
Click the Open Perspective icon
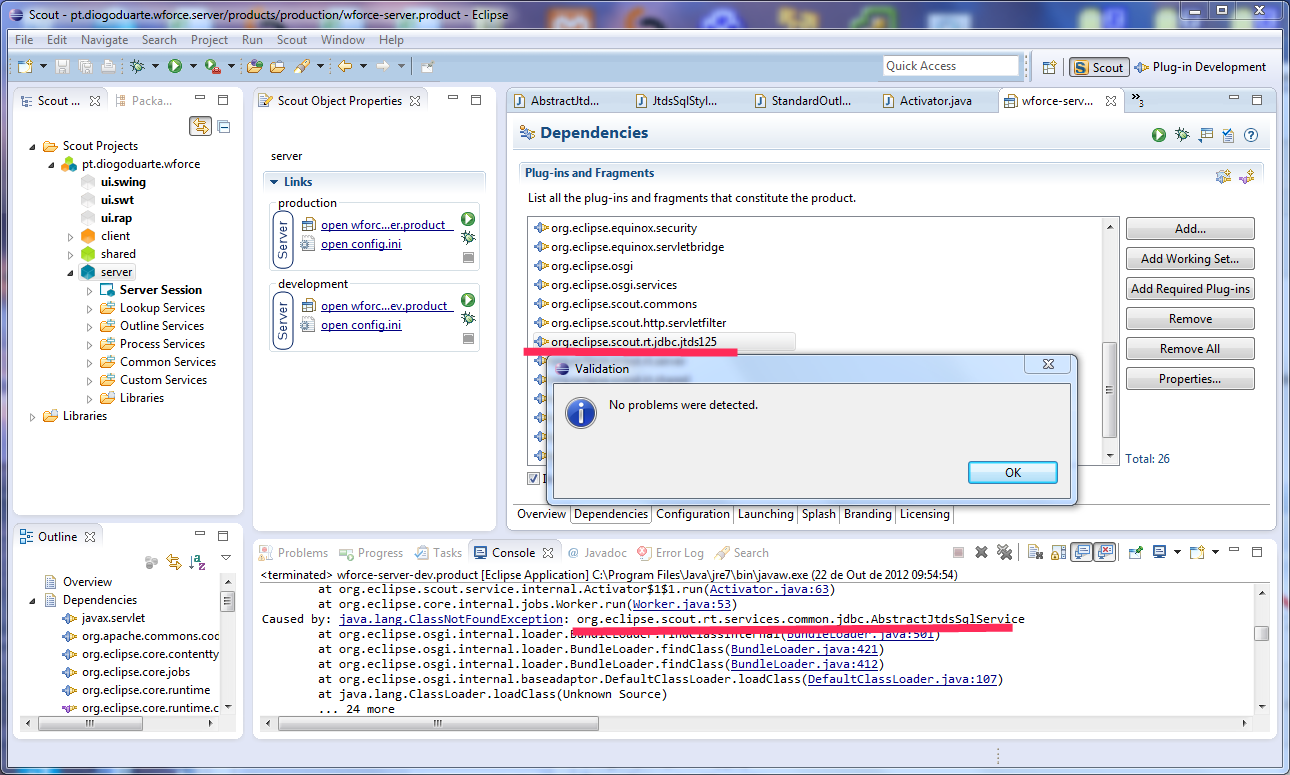(1049, 67)
